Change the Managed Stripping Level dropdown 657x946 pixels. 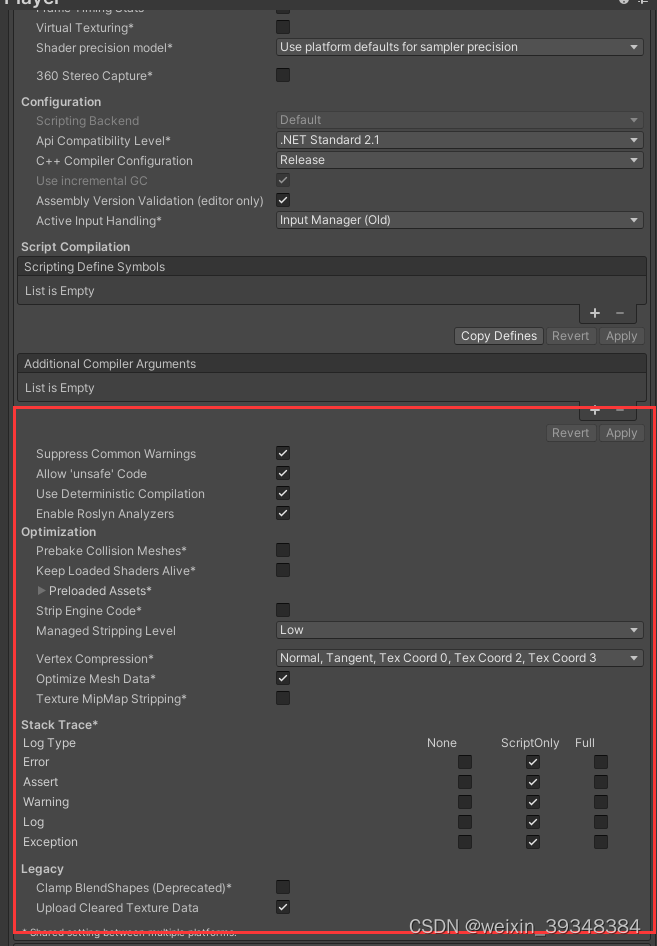[459, 631]
